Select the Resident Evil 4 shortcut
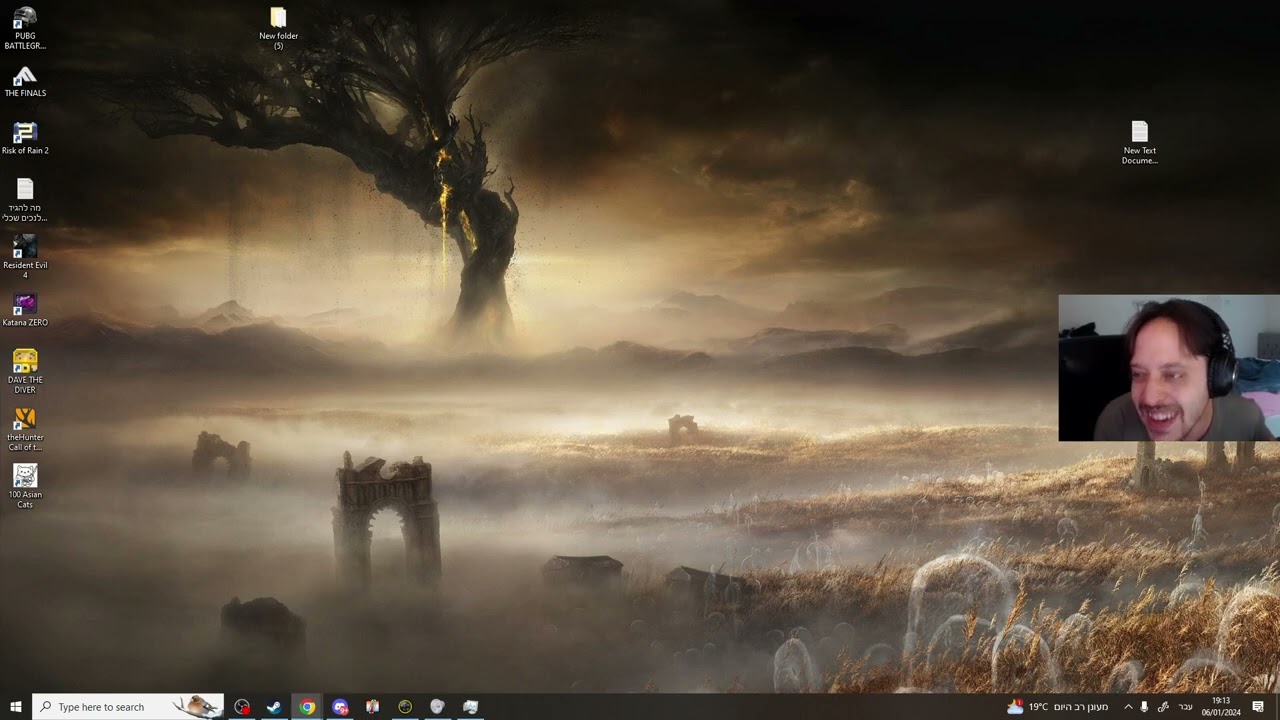Viewport: 1280px width, 720px height. (25, 257)
